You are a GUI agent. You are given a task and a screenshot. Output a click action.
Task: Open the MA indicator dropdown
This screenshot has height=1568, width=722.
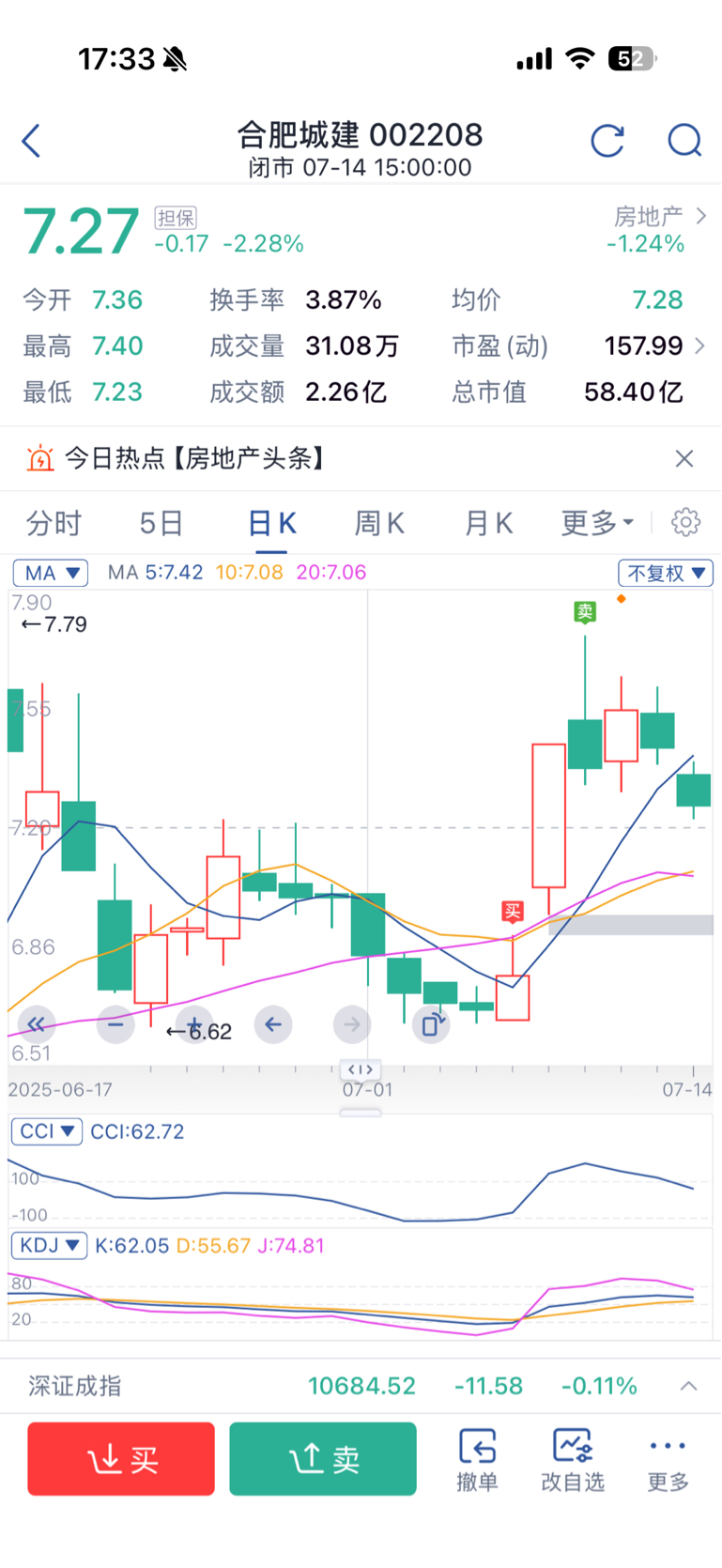pos(51,573)
